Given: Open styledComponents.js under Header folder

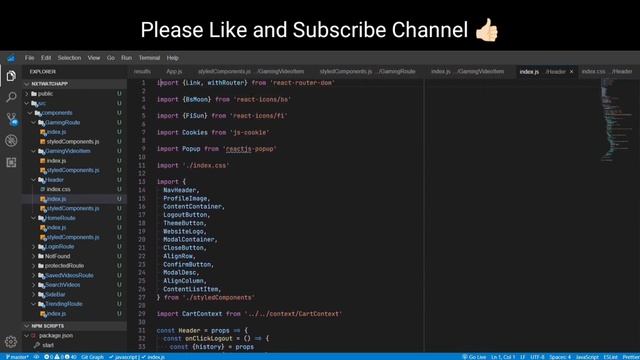Looking at the screenshot, I should pyautogui.click(x=74, y=209).
